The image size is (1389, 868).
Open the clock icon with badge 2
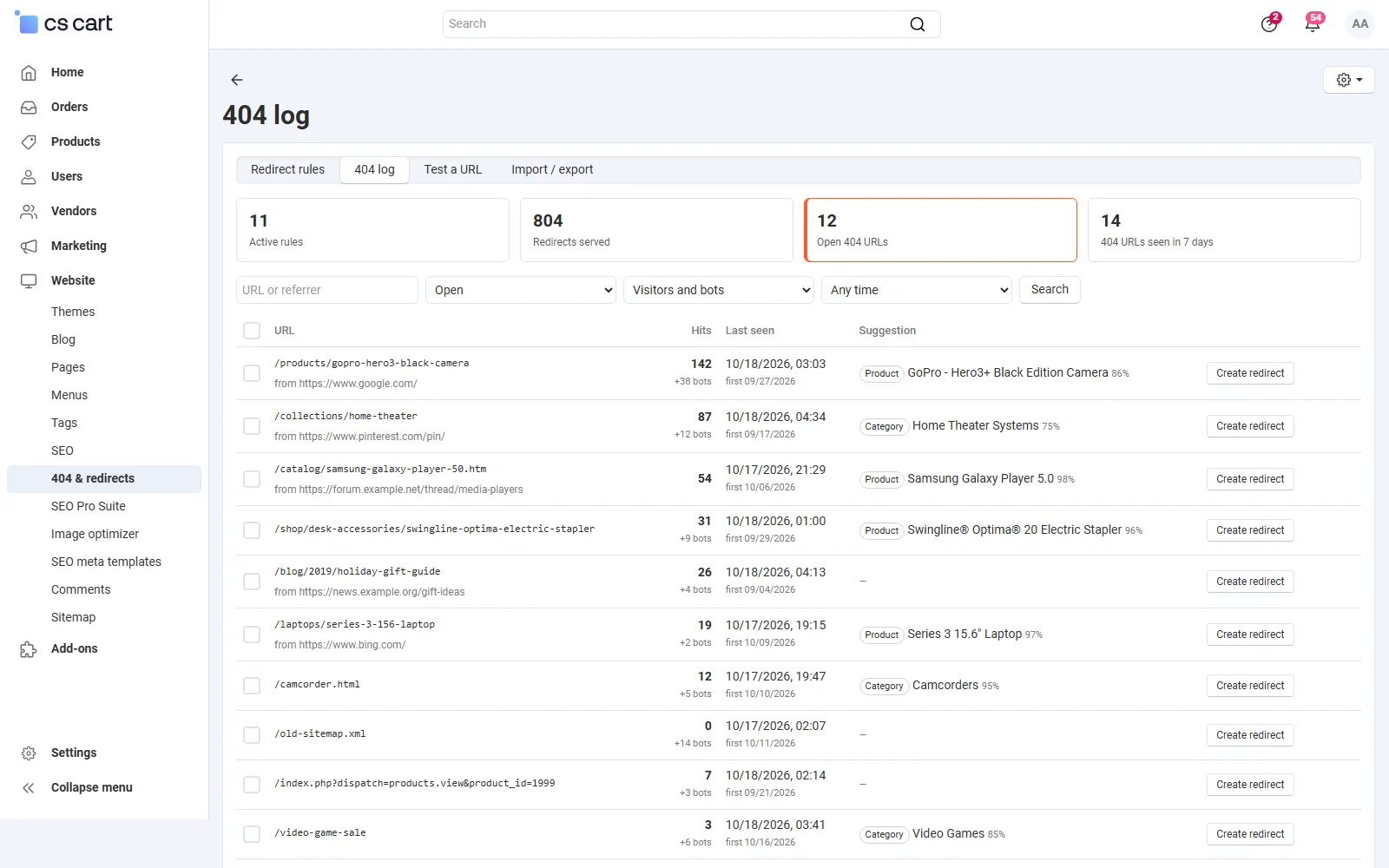(x=1269, y=23)
